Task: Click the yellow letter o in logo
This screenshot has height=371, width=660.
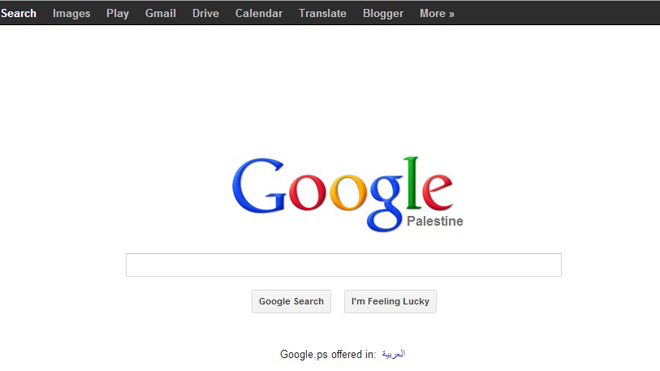Action: pos(349,192)
